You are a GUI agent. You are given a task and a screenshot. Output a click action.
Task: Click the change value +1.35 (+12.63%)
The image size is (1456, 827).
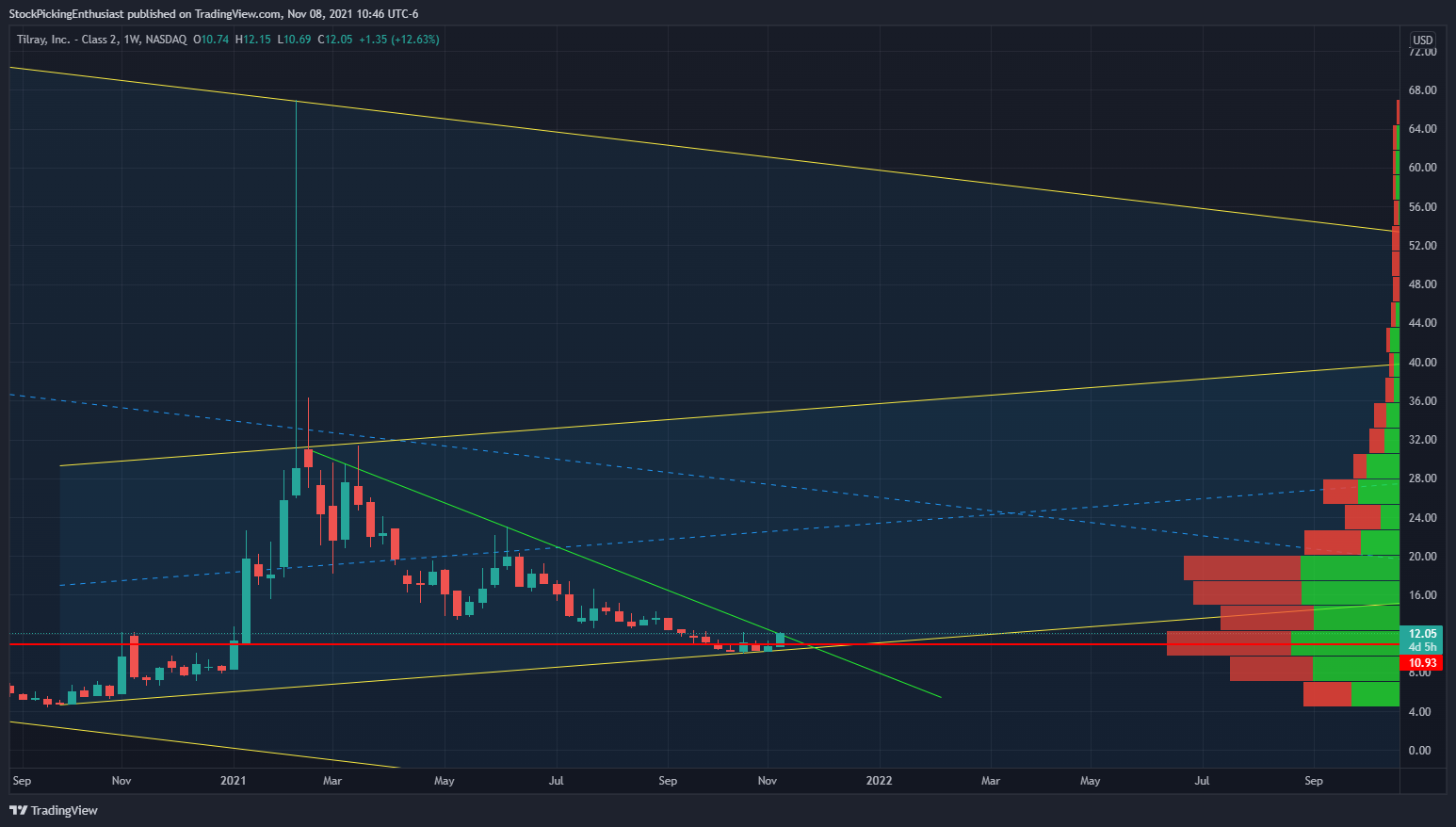coord(399,40)
